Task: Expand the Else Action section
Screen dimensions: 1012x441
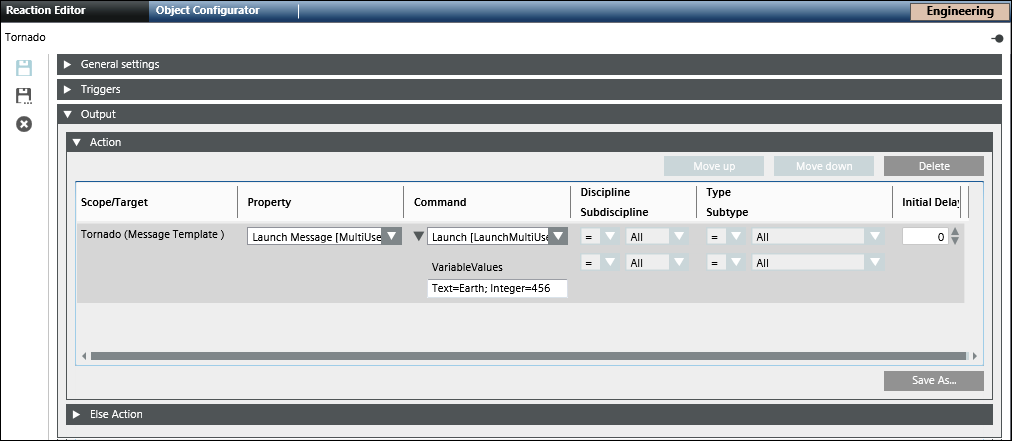Action: pos(76,414)
